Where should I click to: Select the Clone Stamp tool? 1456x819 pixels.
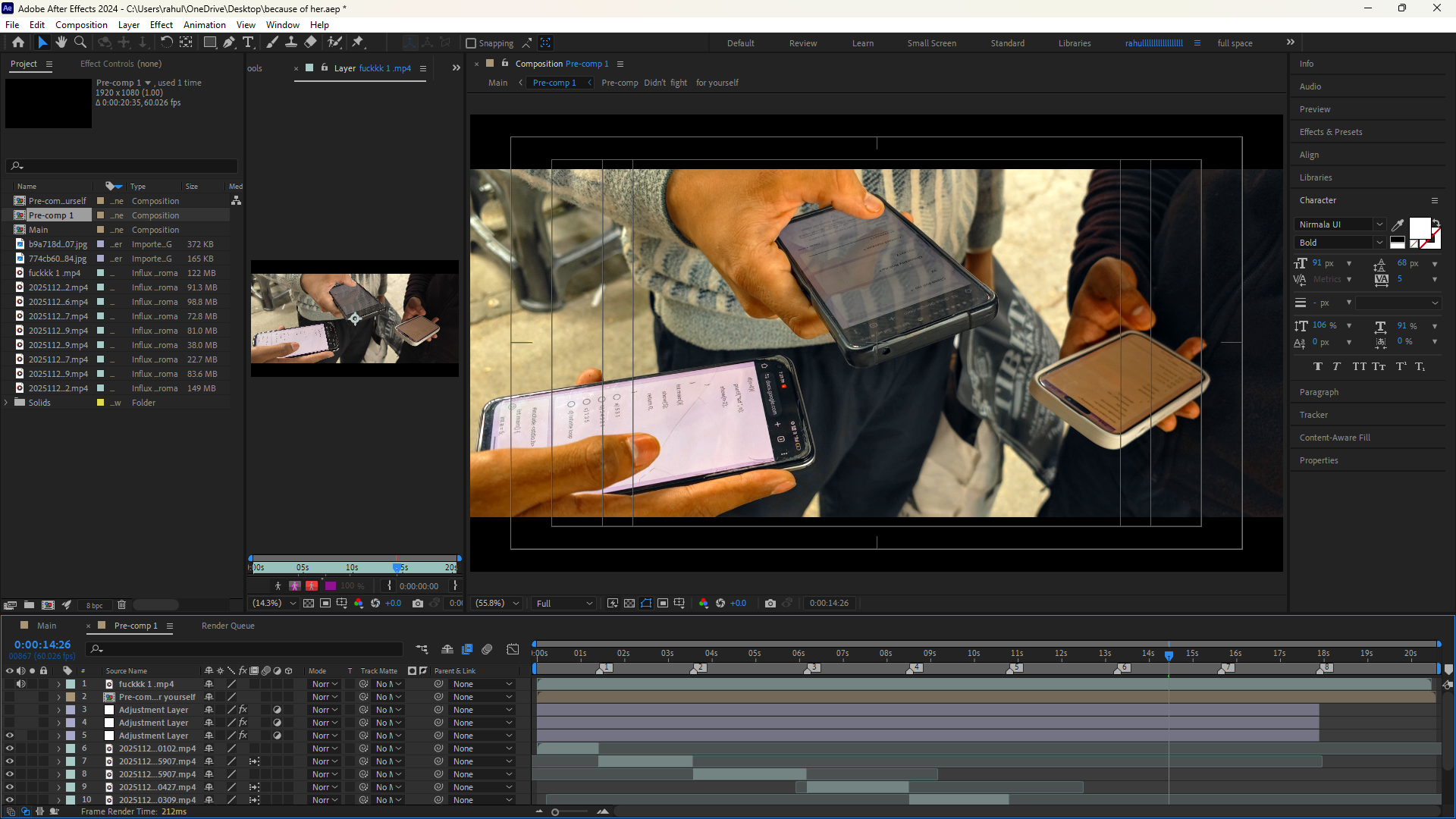(291, 42)
